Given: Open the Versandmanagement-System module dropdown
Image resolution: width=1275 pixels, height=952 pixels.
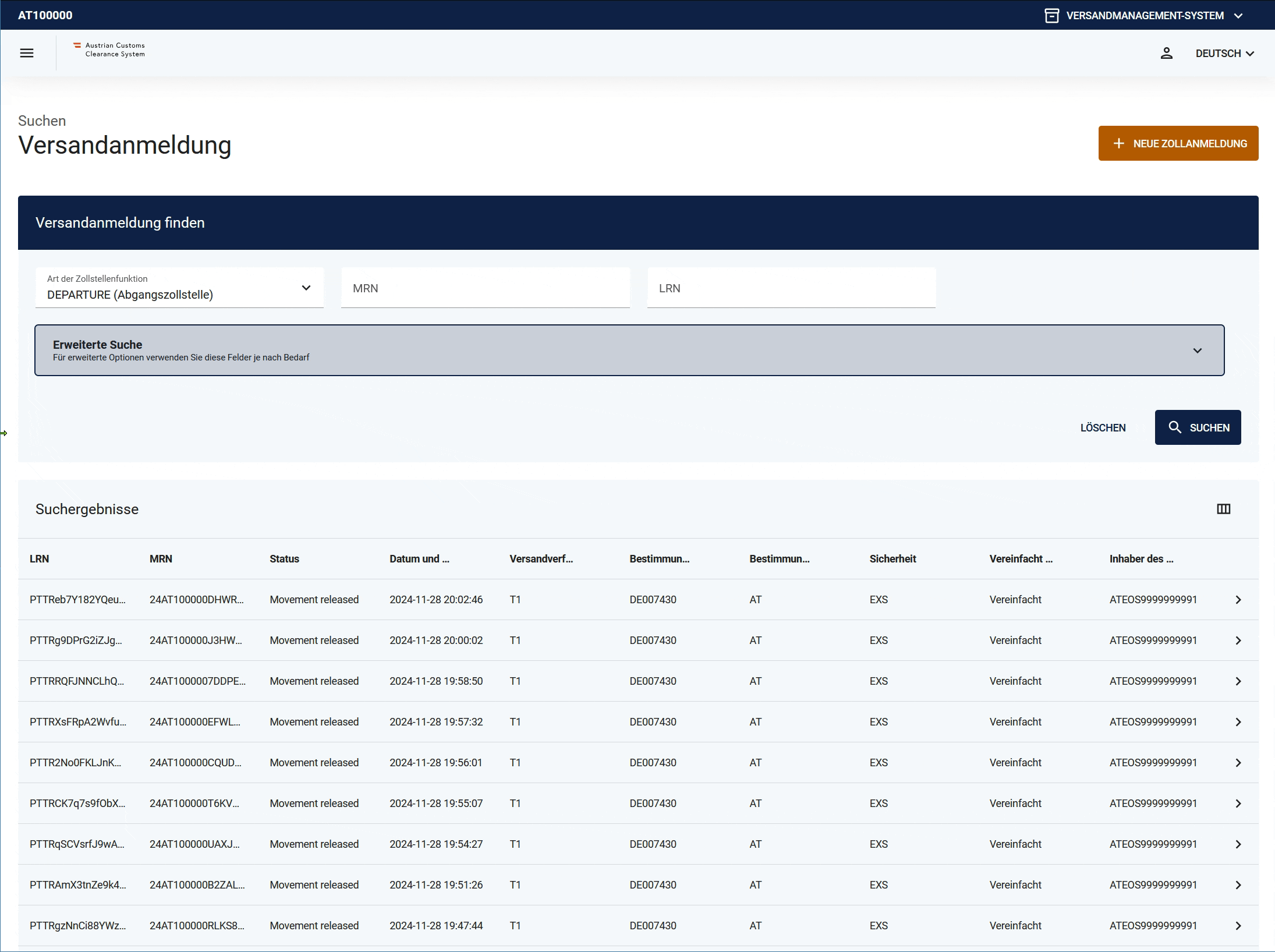Looking at the screenshot, I should coord(1144,16).
